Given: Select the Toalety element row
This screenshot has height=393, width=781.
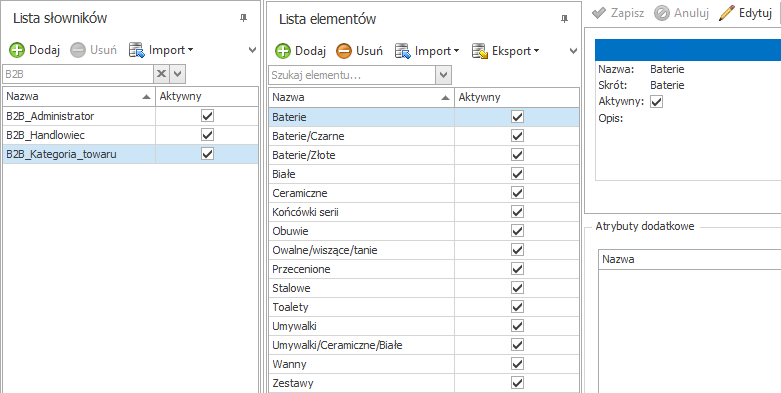Looking at the screenshot, I should 424,307.
